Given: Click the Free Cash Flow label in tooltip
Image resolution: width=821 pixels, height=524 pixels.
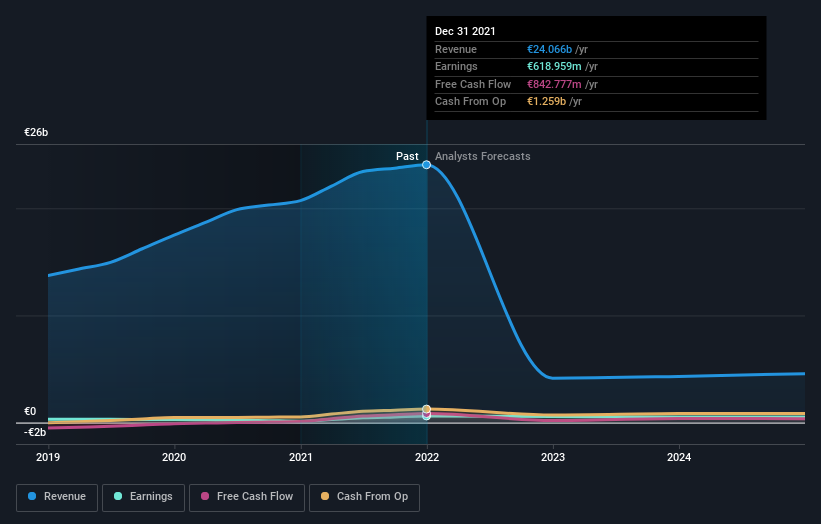Looking at the screenshot, I should pos(473,84).
